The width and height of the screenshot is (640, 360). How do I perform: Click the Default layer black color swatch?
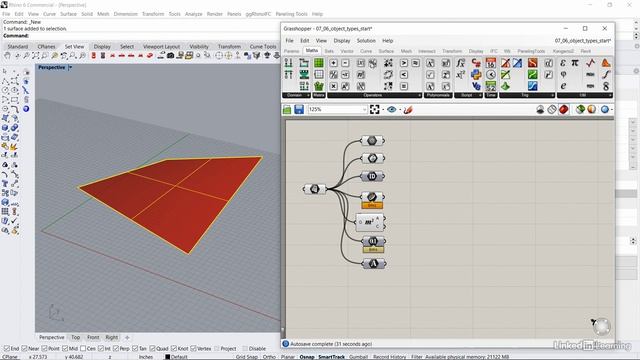pyautogui.click(x=167, y=357)
